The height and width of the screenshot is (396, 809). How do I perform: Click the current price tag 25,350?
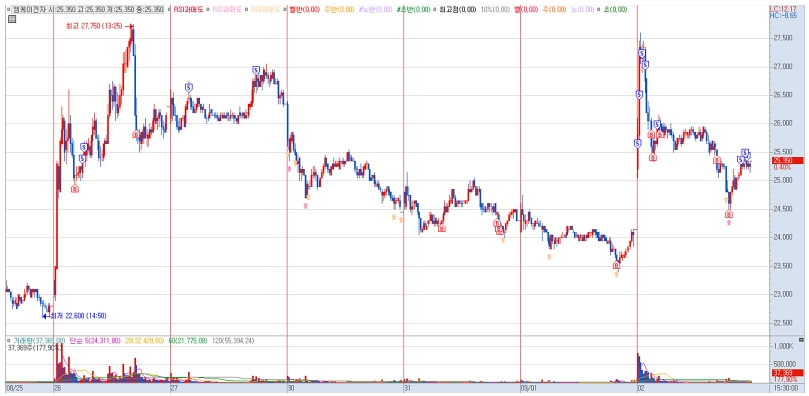tap(787, 160)
